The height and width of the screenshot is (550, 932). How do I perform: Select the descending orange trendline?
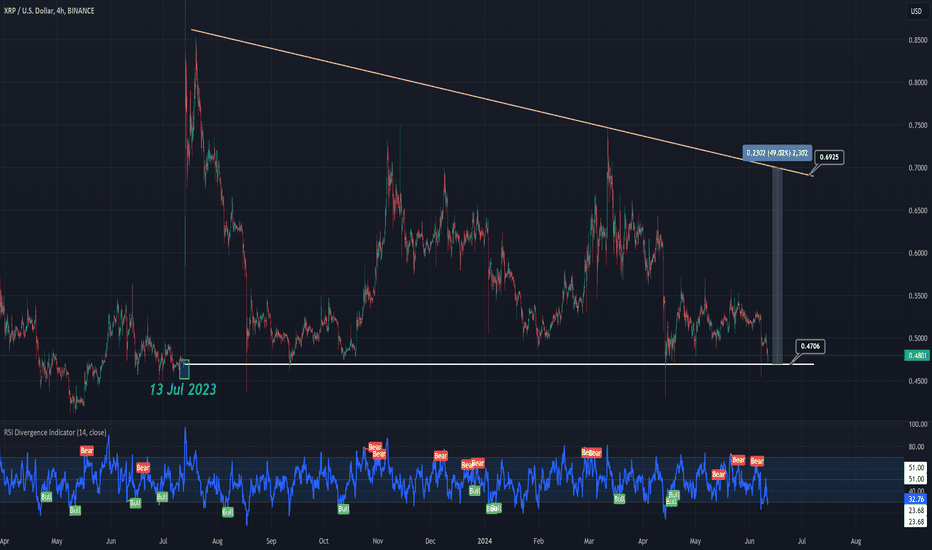pos(501,102)
